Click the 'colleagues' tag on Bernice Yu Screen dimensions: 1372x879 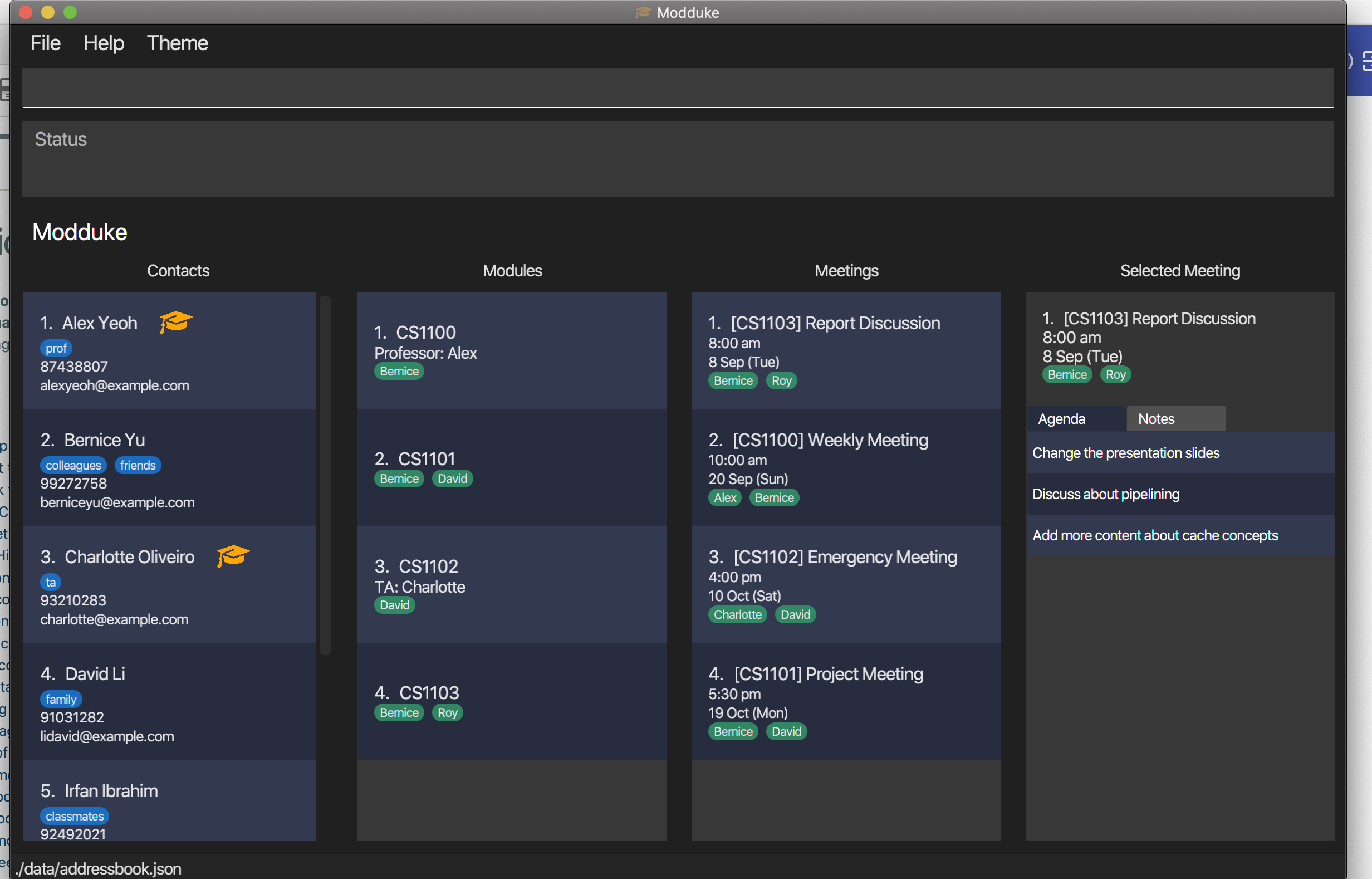pos(73,465)
